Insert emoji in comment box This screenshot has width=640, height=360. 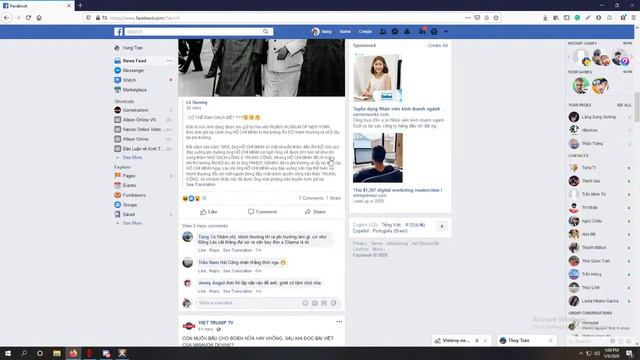click(305, 303)
